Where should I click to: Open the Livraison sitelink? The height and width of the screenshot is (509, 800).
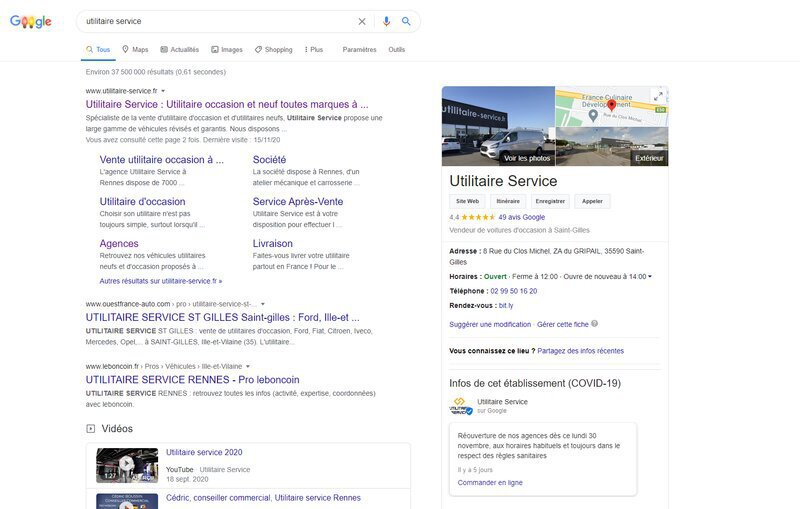273,244
